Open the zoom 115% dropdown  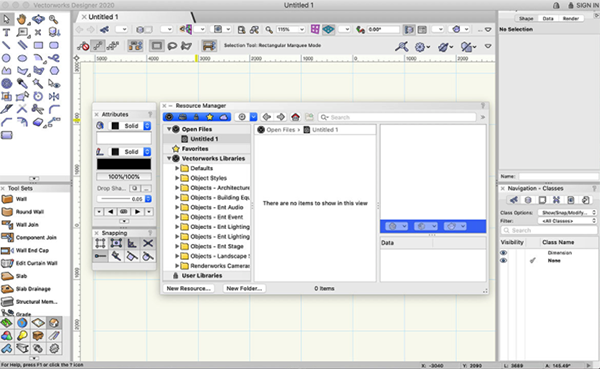302,29
